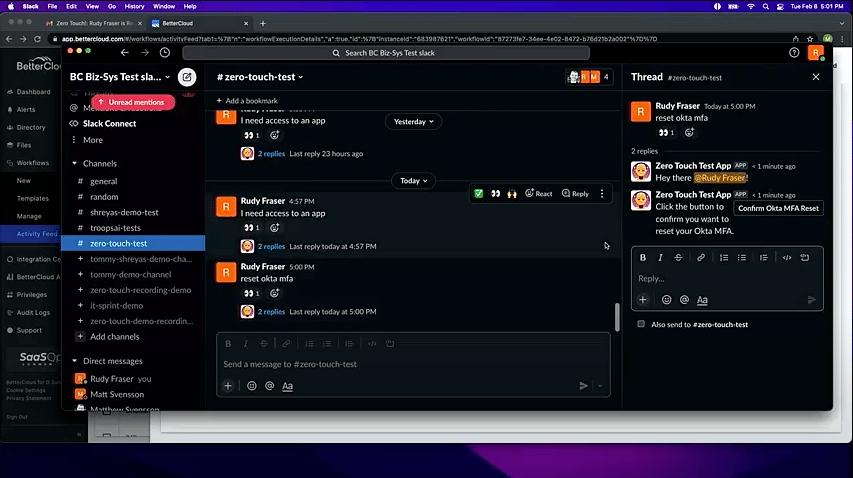The height and width of the screenshot is (478, 853).
Task: Go forward with Slack's forward arrow
Action: (145, 53)
